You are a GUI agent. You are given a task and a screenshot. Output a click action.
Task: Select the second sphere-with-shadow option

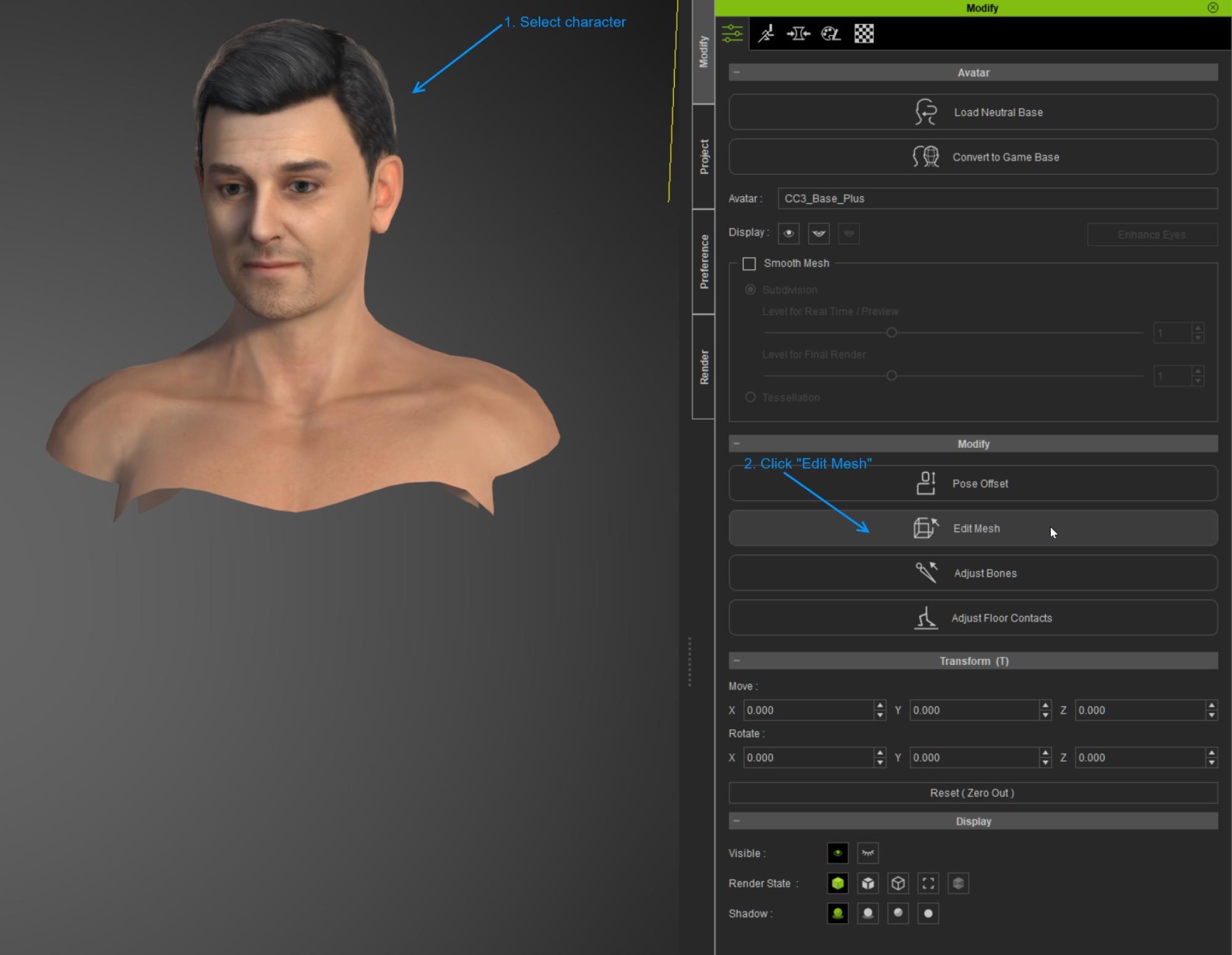coord(868,914)
